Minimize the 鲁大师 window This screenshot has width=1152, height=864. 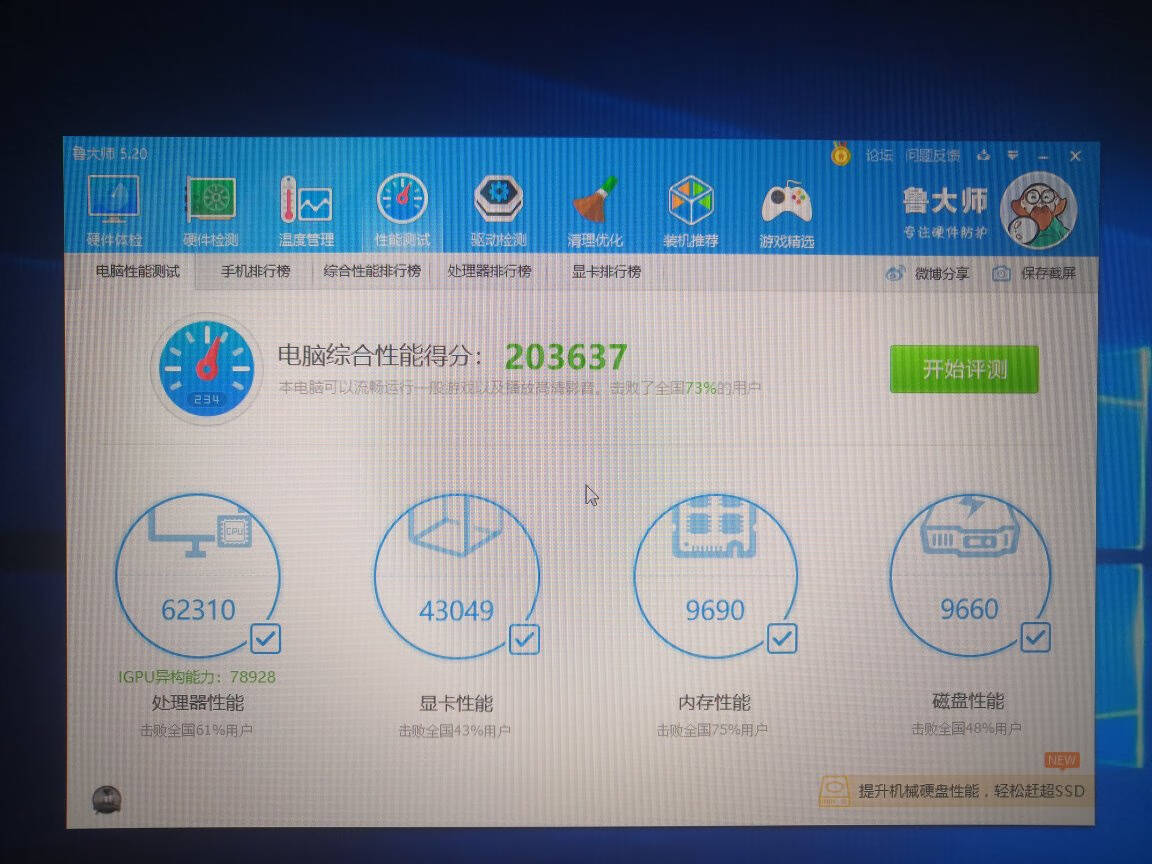click(x=1043, y=156)
